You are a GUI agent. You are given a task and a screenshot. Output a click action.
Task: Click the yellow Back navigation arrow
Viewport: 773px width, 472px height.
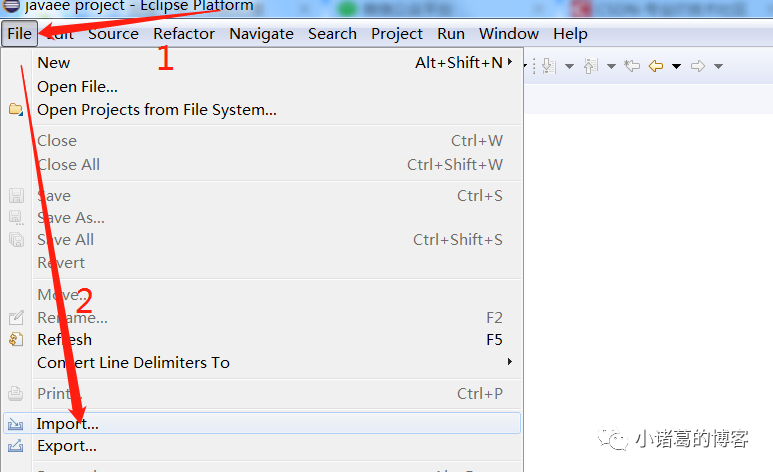pos(656,66)
